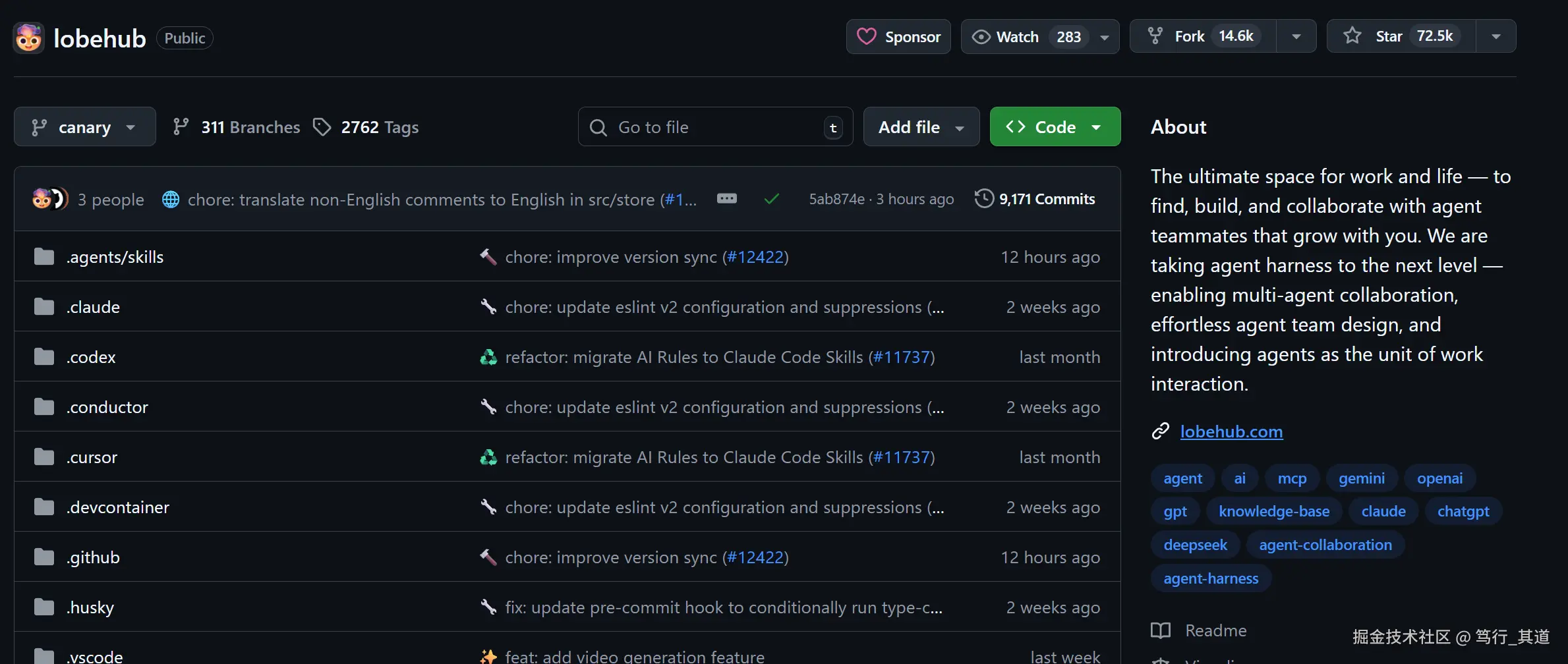
Task: Open the .agents/skills folder
Action: pos(115,257)
